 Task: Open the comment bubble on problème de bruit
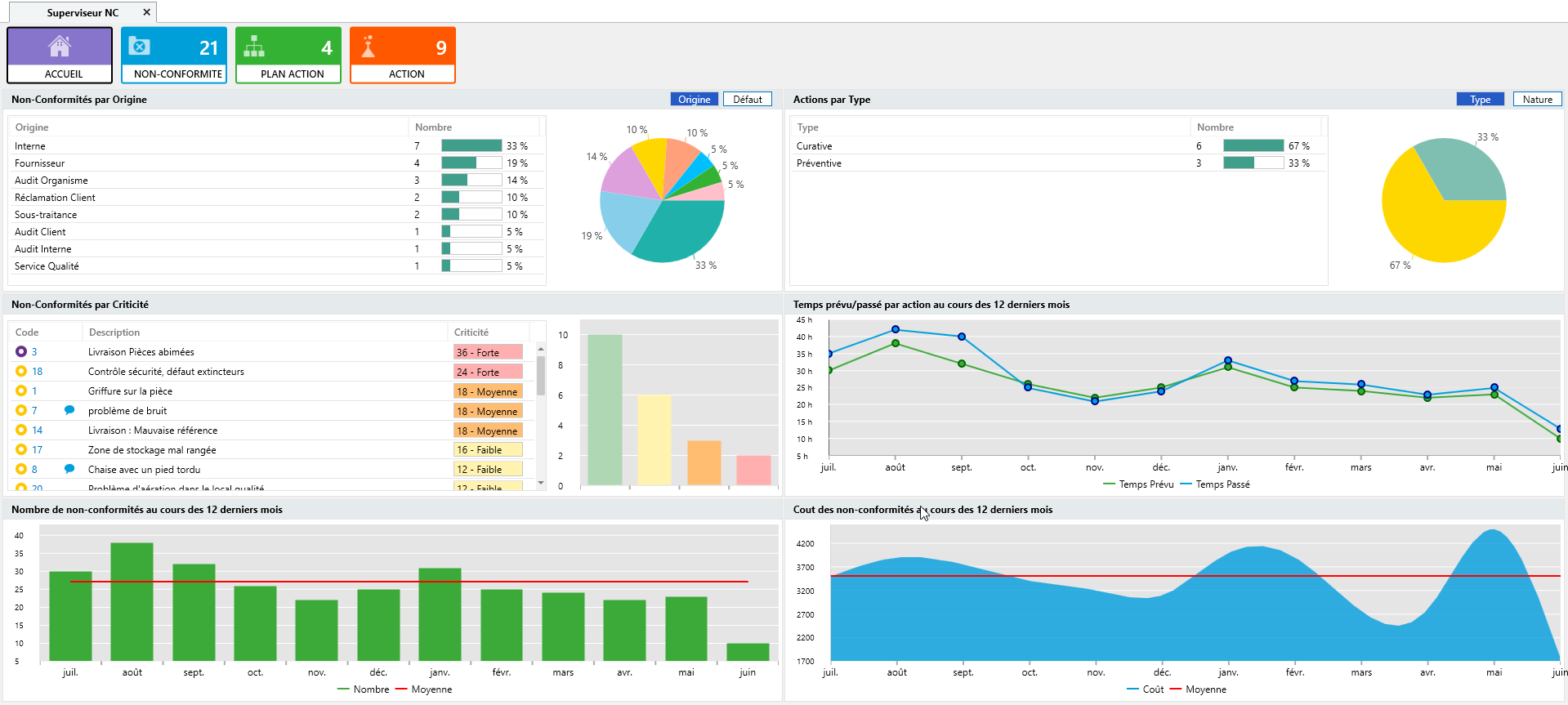(x=69, y=410)
